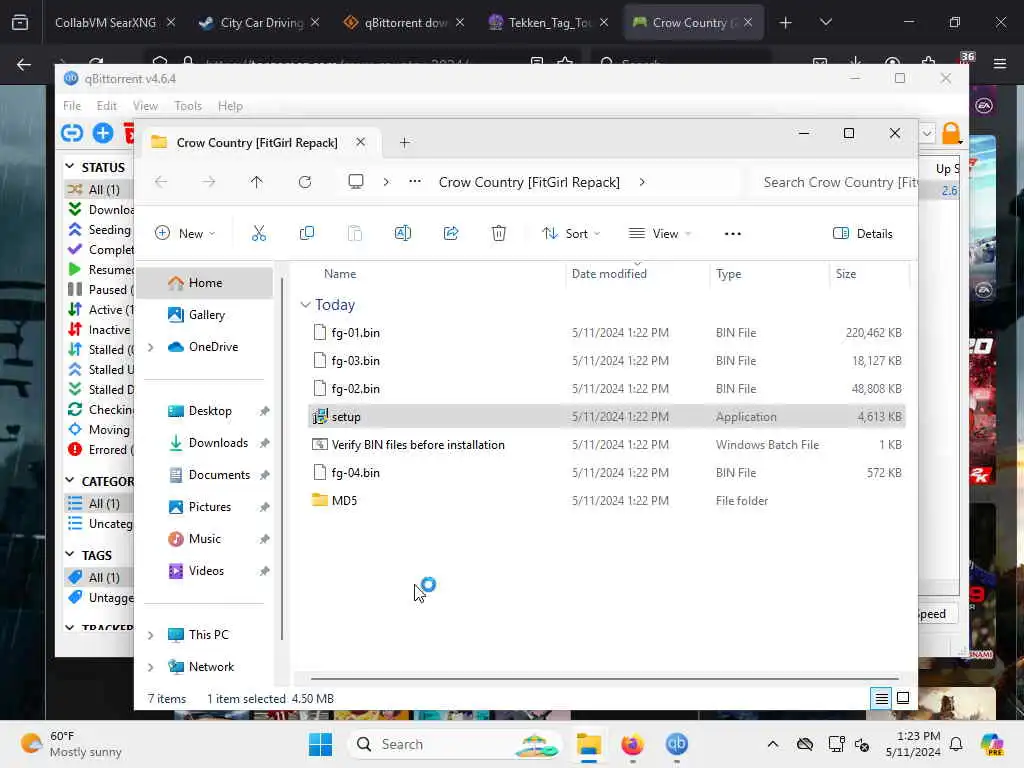Go up one folder with the Up arrow

point(257,182)
